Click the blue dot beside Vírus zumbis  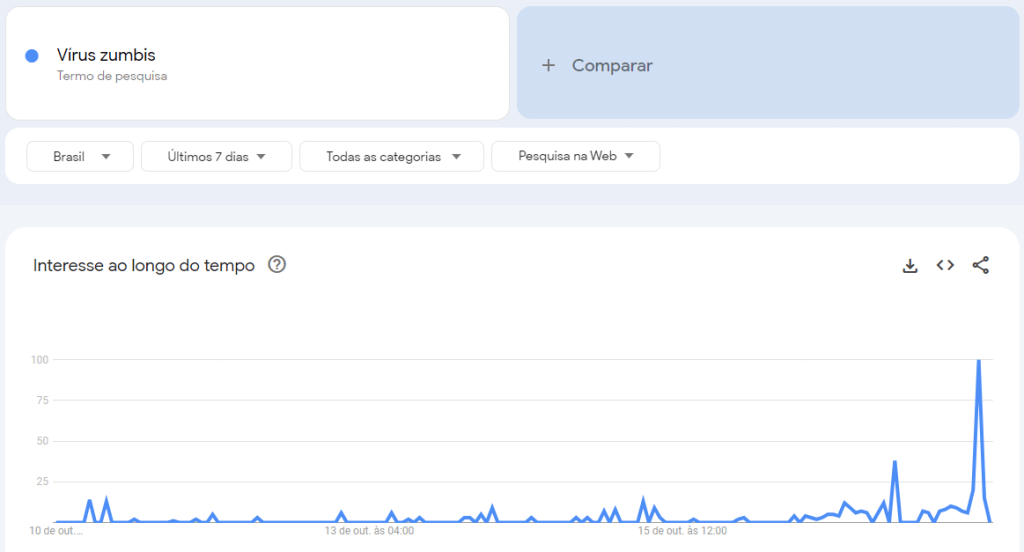coord(32,56)
